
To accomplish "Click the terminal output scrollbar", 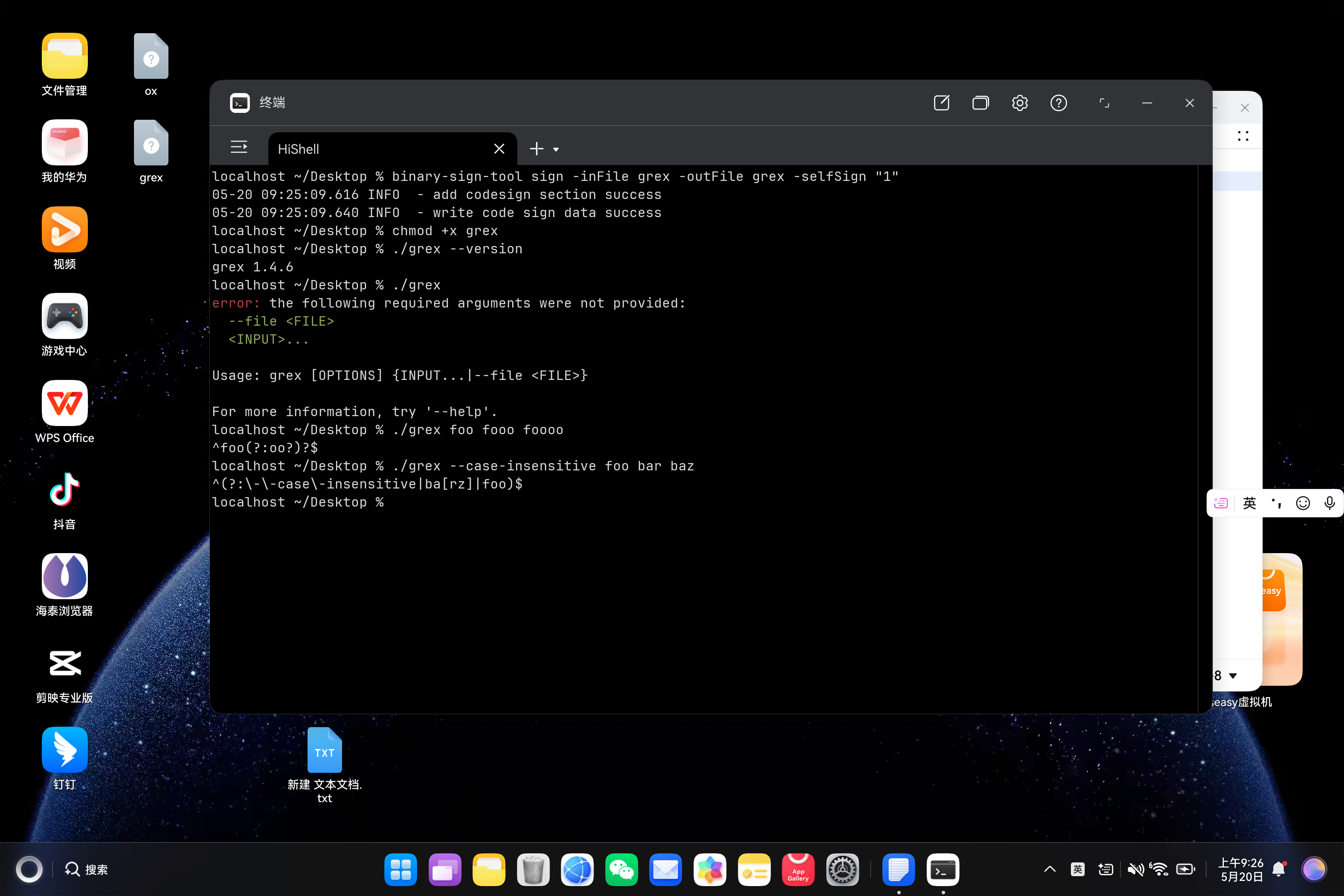I will click(x=1204, y=439).
